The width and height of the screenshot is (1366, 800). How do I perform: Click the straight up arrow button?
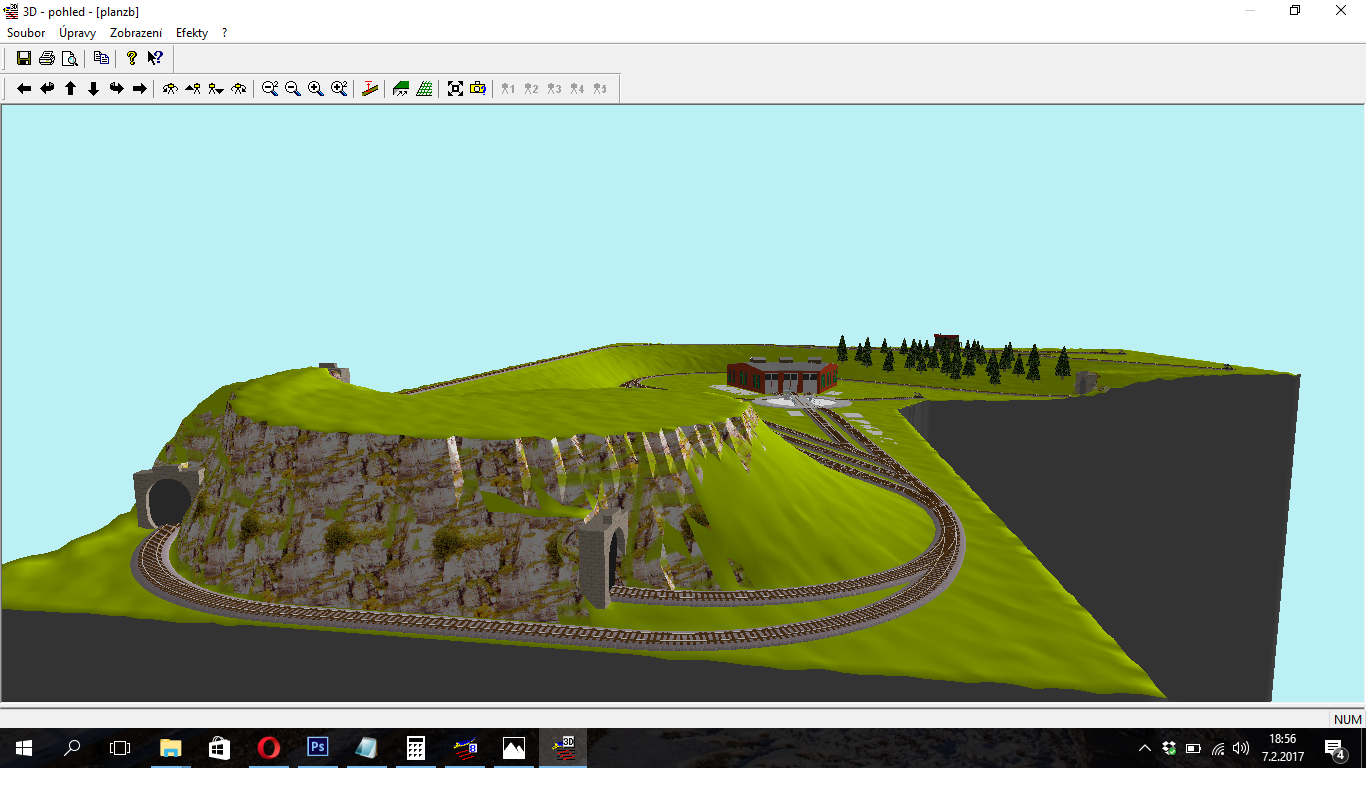point(71,89)
